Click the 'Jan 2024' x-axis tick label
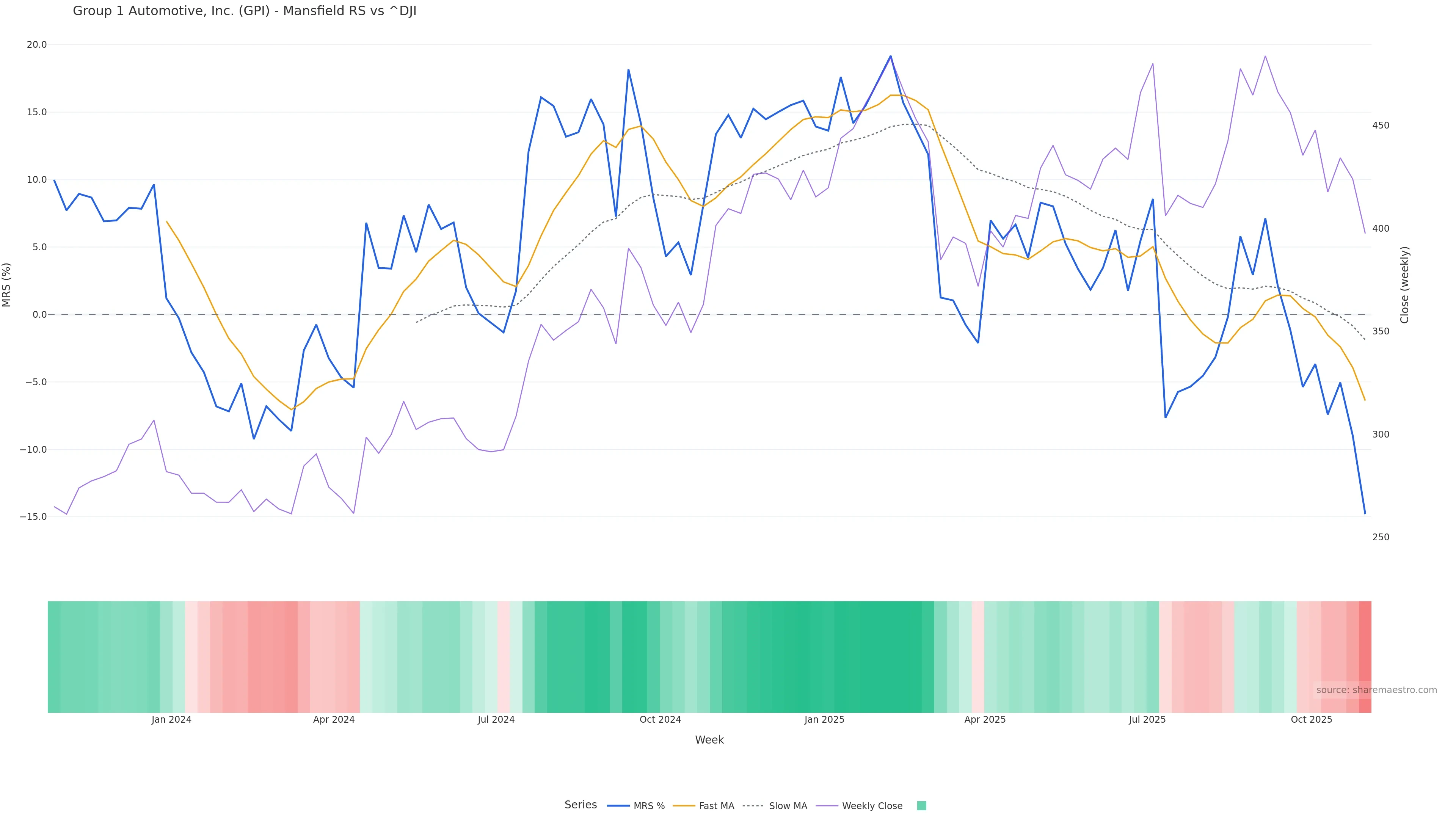 [x=171, y=720]
